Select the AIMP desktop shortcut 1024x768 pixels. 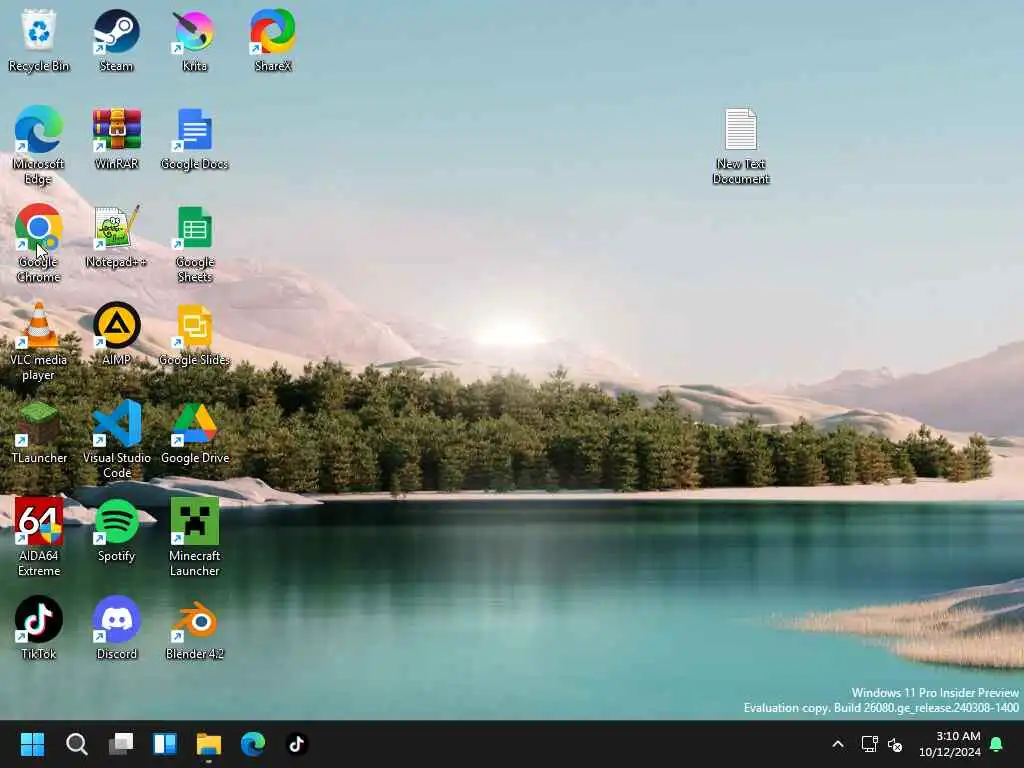point(116,334)
